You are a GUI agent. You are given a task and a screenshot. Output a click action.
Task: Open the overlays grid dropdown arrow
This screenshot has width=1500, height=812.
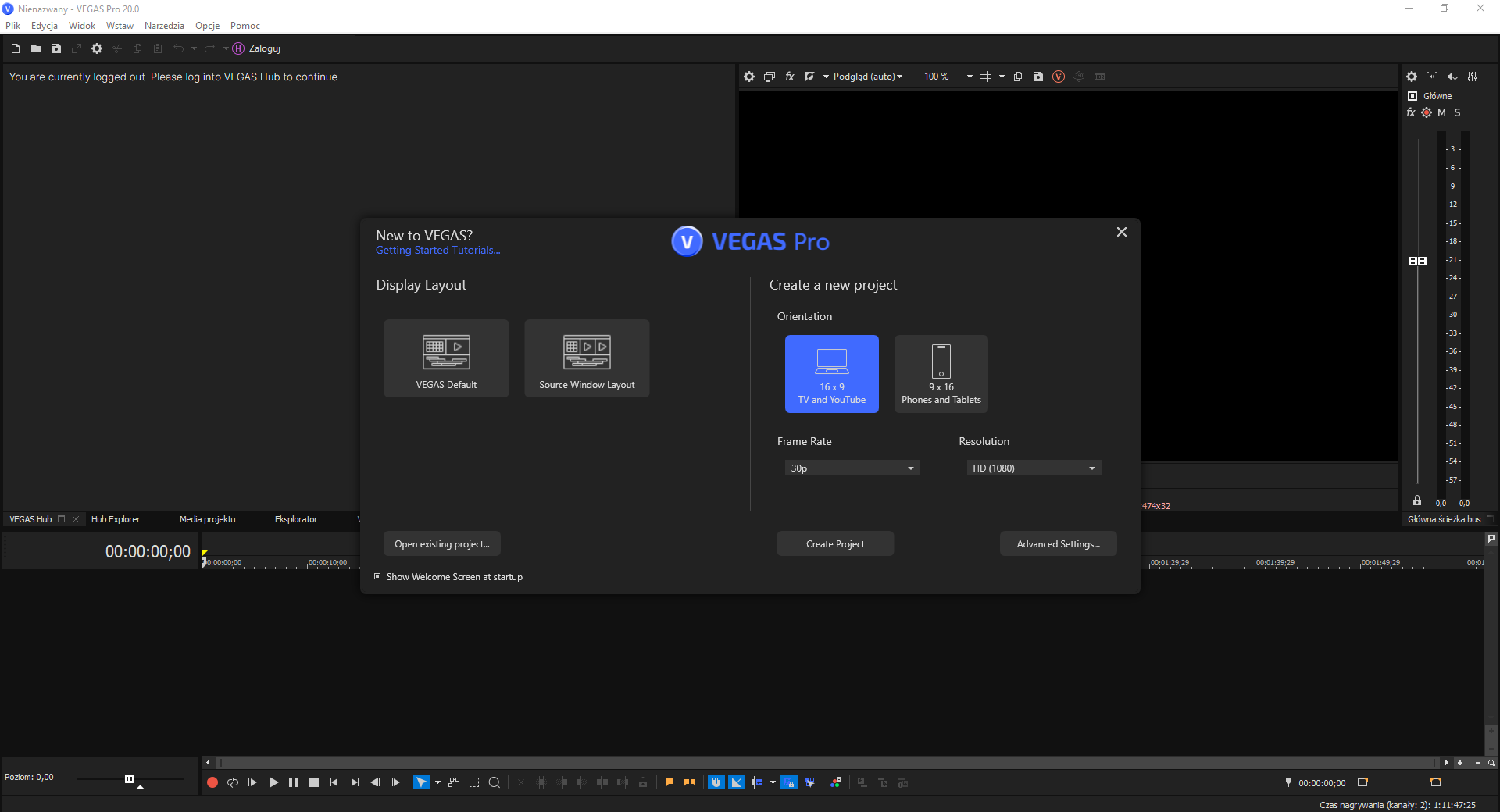pos(1002,77)
